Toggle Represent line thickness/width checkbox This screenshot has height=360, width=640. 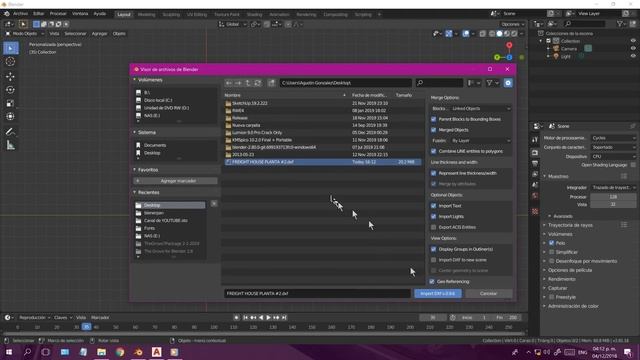(433, 173)
